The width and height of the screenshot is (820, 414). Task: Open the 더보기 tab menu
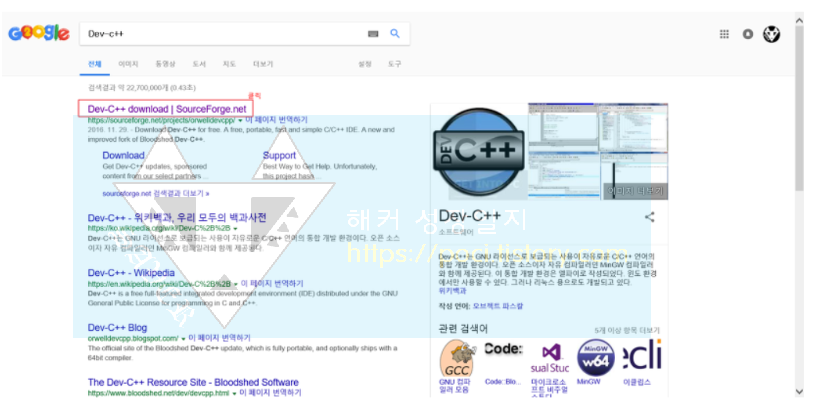(263, 64)
